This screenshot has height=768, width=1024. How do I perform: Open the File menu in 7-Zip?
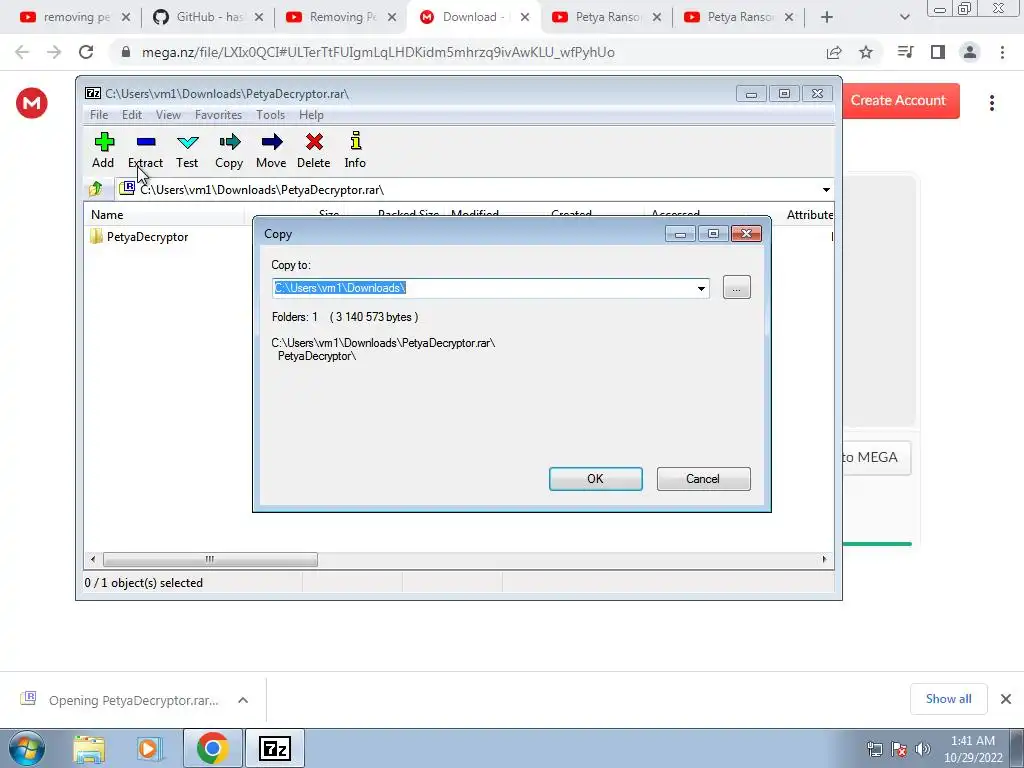99,115
